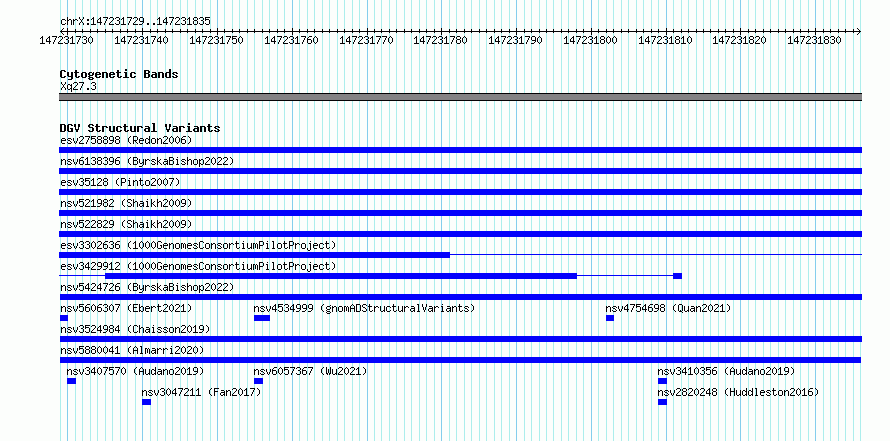Click the blue feature bar under nsv4534999
Image resolution: width=890 pixels, height=441 pixels.
(x=262, y=318)
